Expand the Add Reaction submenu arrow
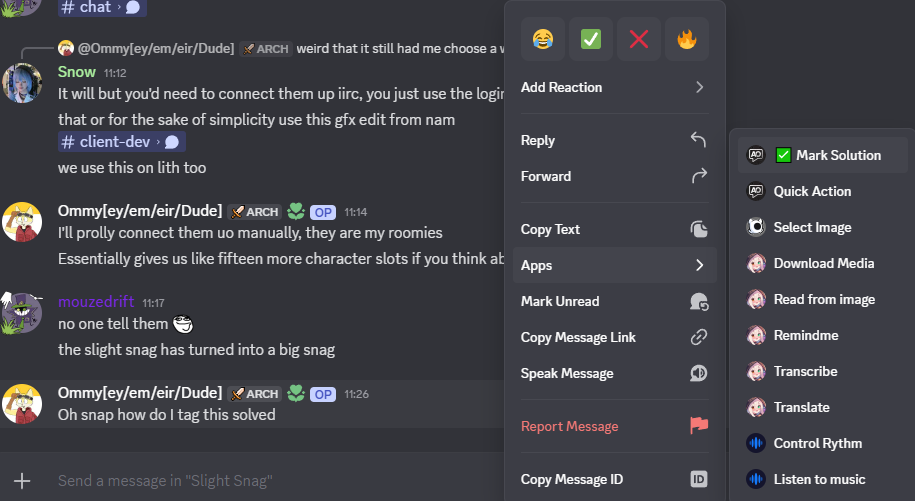Screen dimensions: 915x501 699,87
